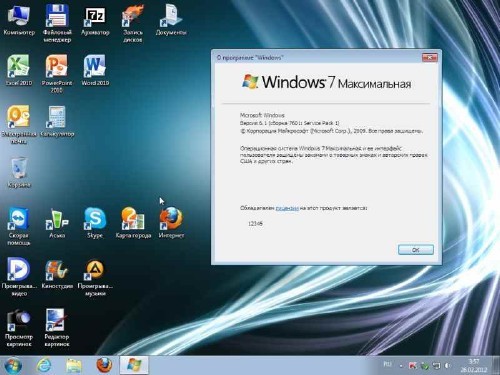This screenshot has width=500, height=375.
Task: Select the Проигрыватель музыки shortcut
Action: click(x=95, y=277)
